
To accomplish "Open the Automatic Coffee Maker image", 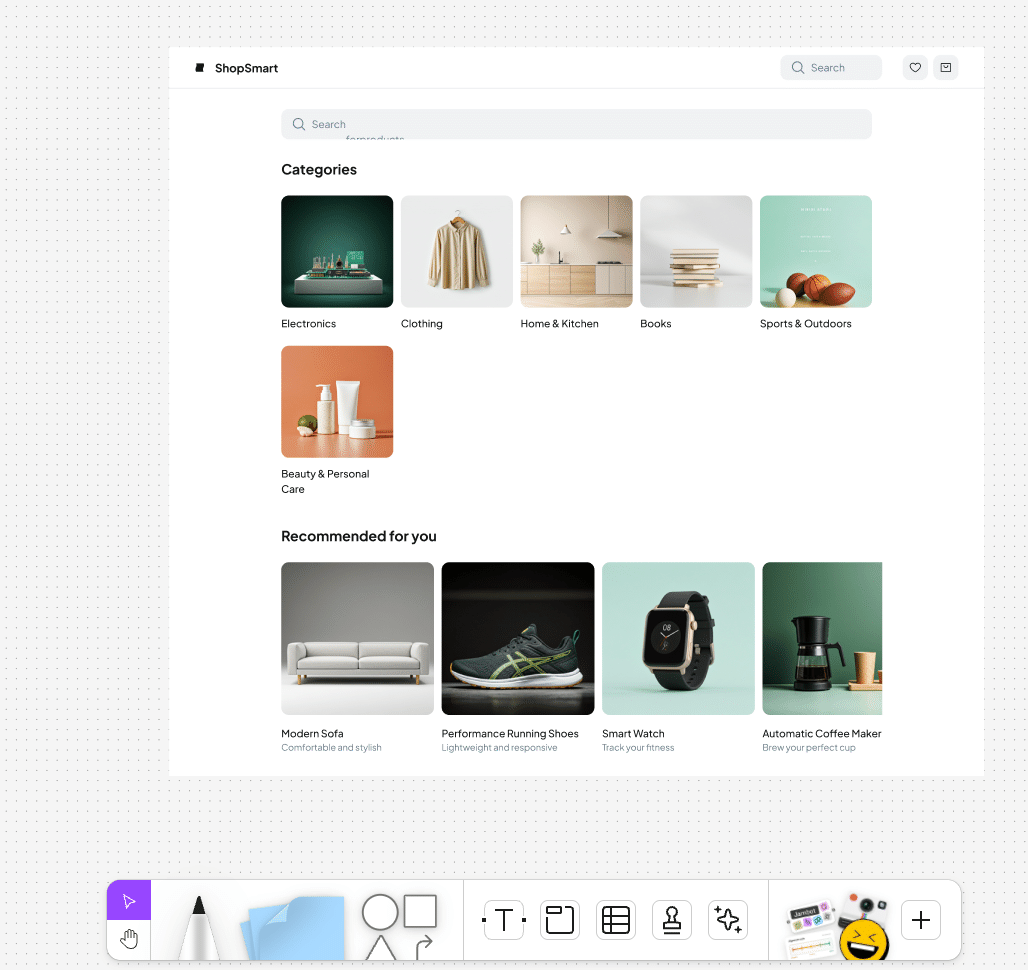I will click(822, 638).
